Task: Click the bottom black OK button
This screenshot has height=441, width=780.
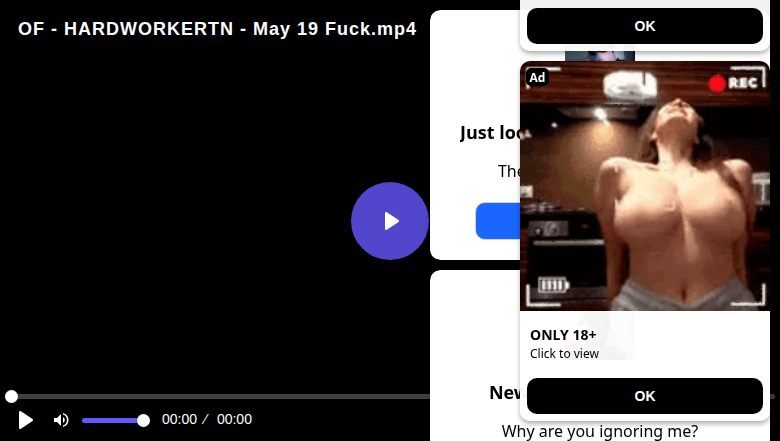Action: click(x=645, y=396)
